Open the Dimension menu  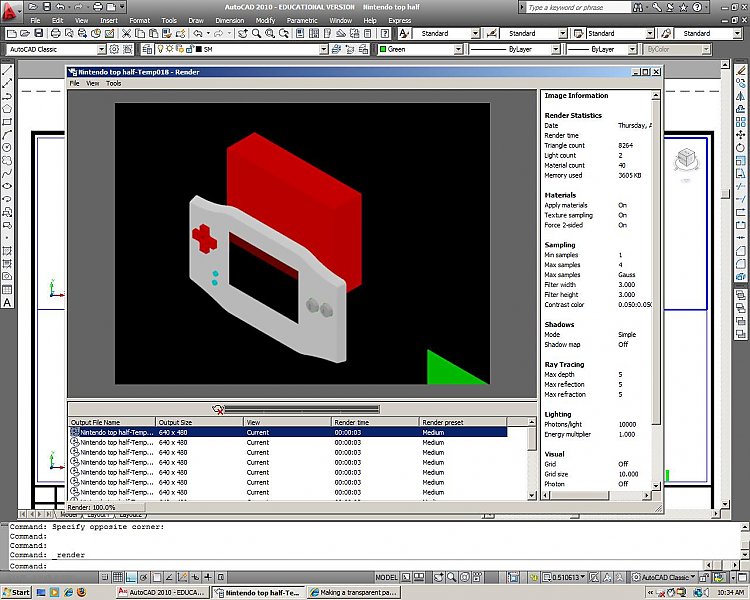(x=230, y=21)
